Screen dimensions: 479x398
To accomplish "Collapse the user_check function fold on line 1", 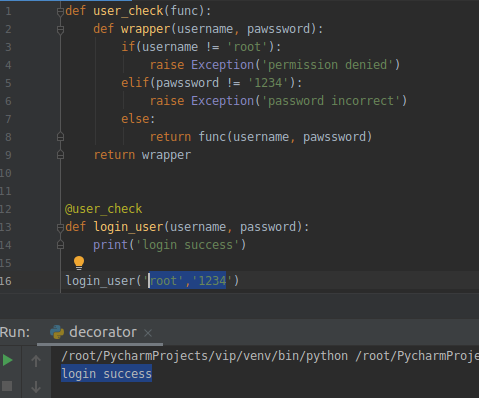I will [60, 12].
